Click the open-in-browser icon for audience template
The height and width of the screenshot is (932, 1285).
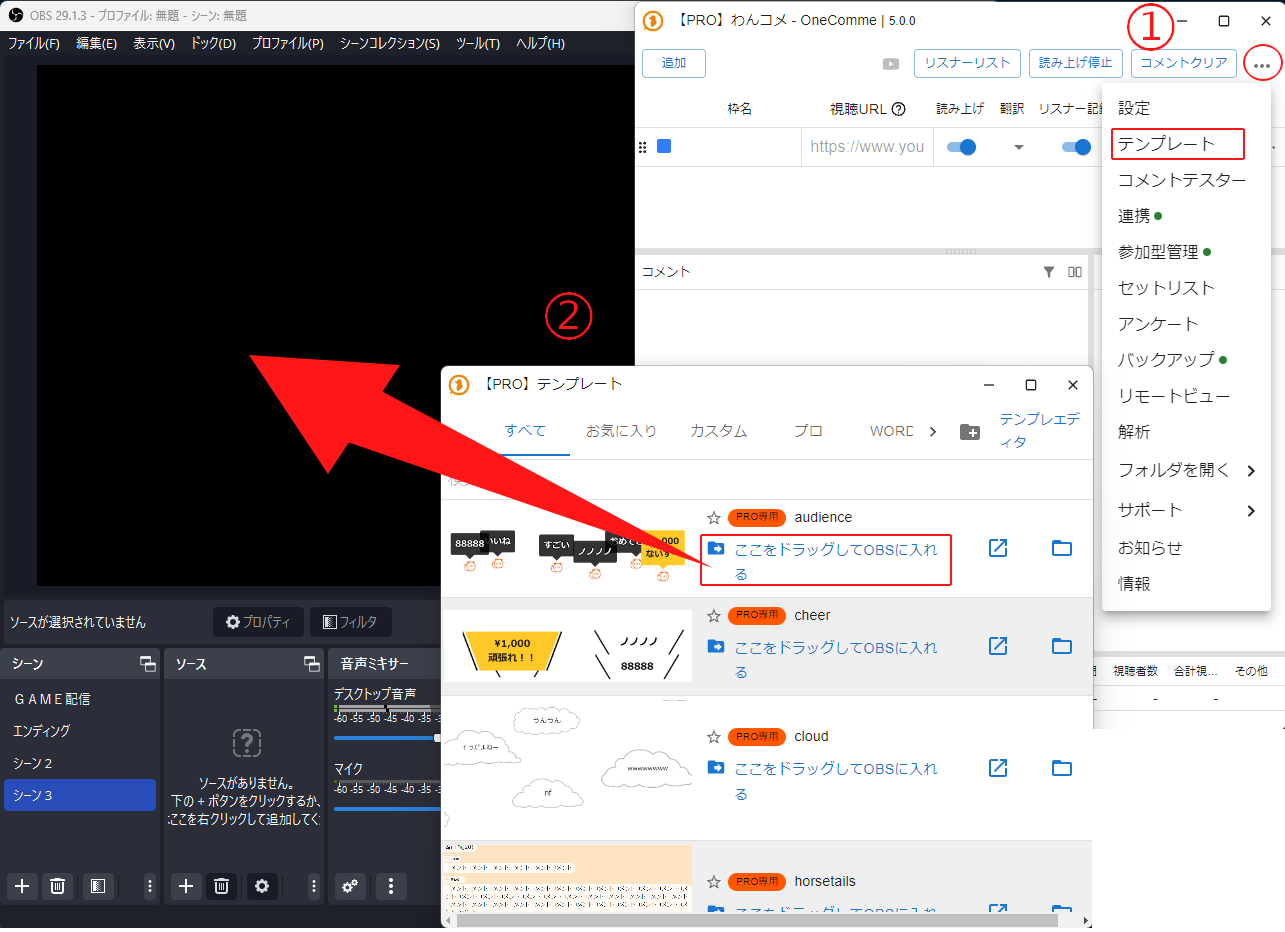tap(997, 548)
